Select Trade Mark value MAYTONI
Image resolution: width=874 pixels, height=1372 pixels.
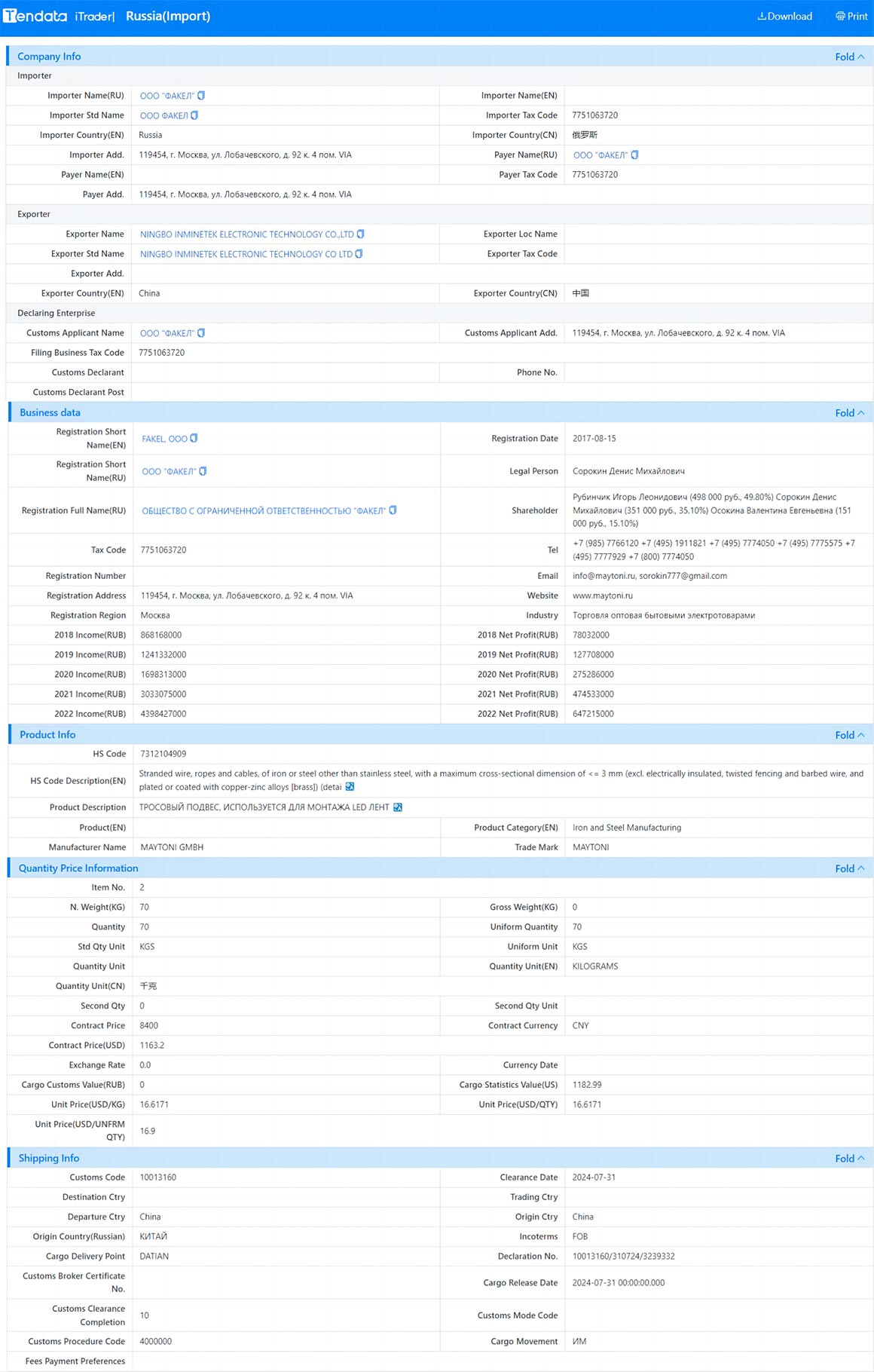point(591,847)
